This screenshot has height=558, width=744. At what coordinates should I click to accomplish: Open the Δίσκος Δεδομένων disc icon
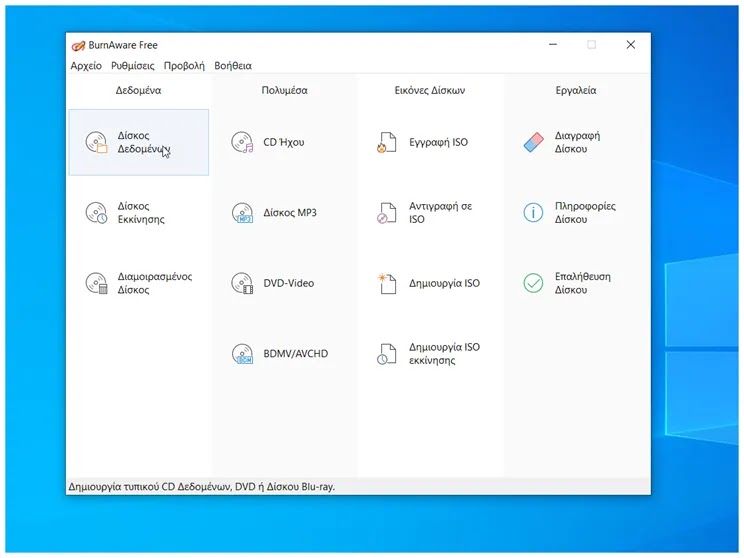point(96,142)
